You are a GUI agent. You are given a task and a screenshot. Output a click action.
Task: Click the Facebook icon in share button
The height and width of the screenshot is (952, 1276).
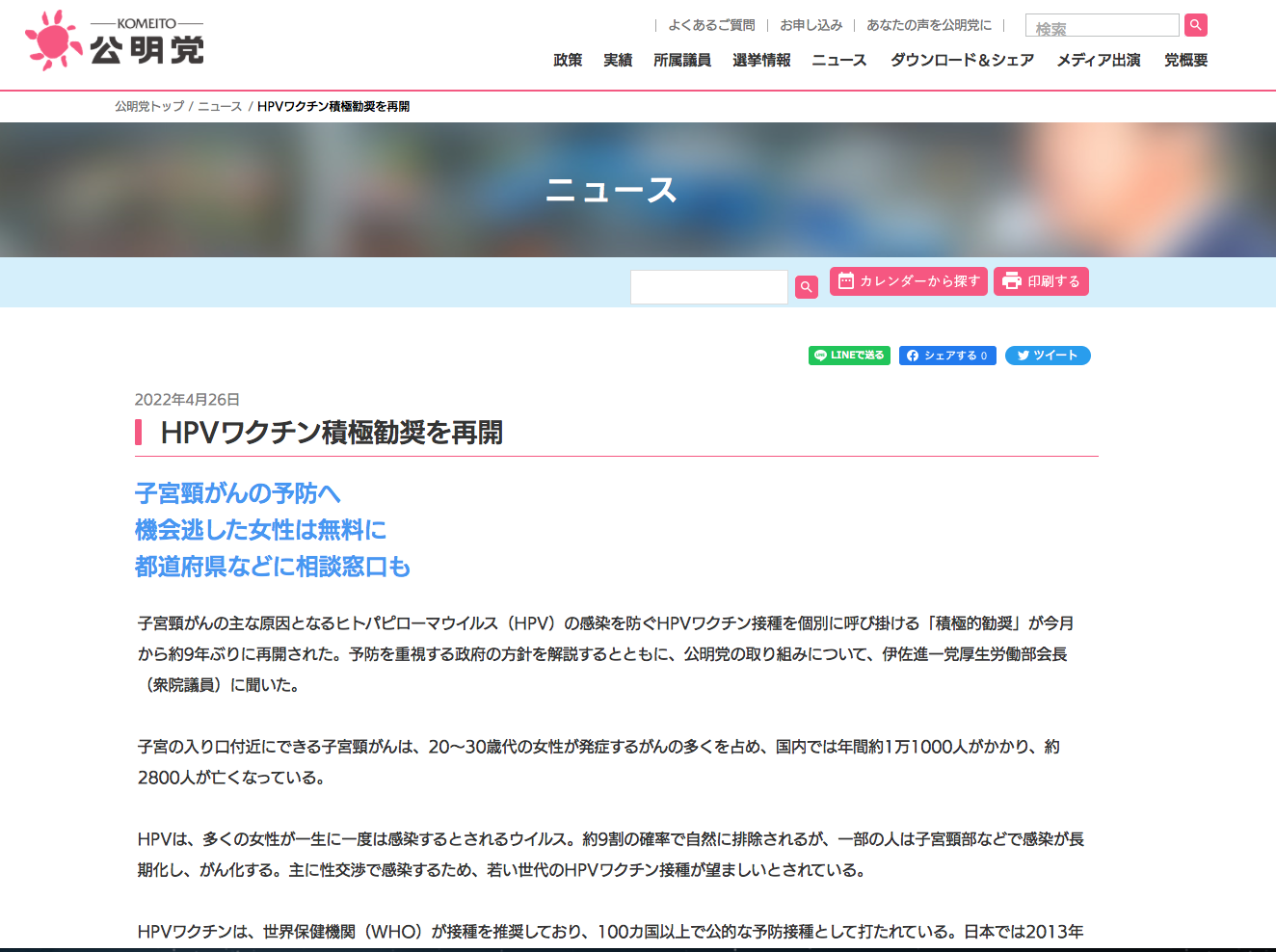point(913,356)
